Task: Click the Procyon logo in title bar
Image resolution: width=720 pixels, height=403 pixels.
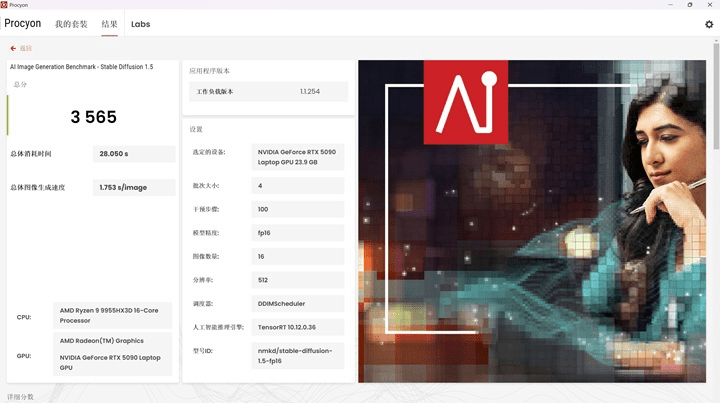Action: (x=4, y=5)
